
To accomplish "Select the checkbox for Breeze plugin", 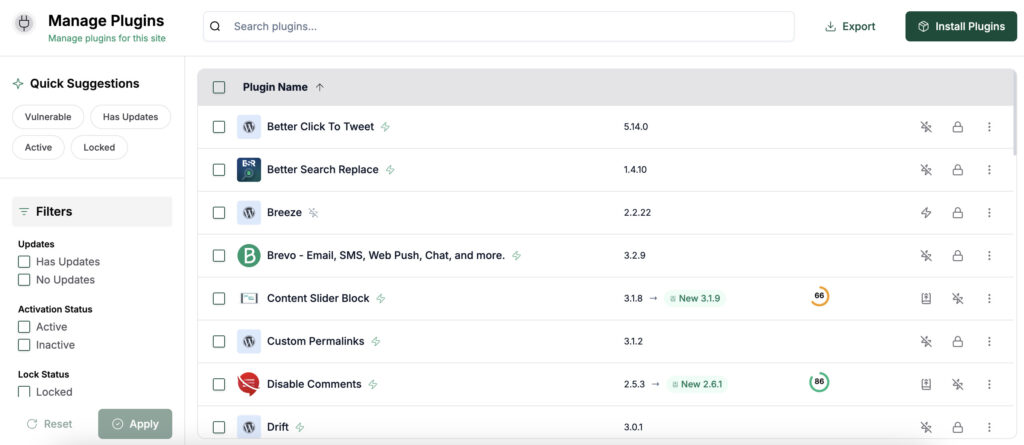I will pos(219,212).
